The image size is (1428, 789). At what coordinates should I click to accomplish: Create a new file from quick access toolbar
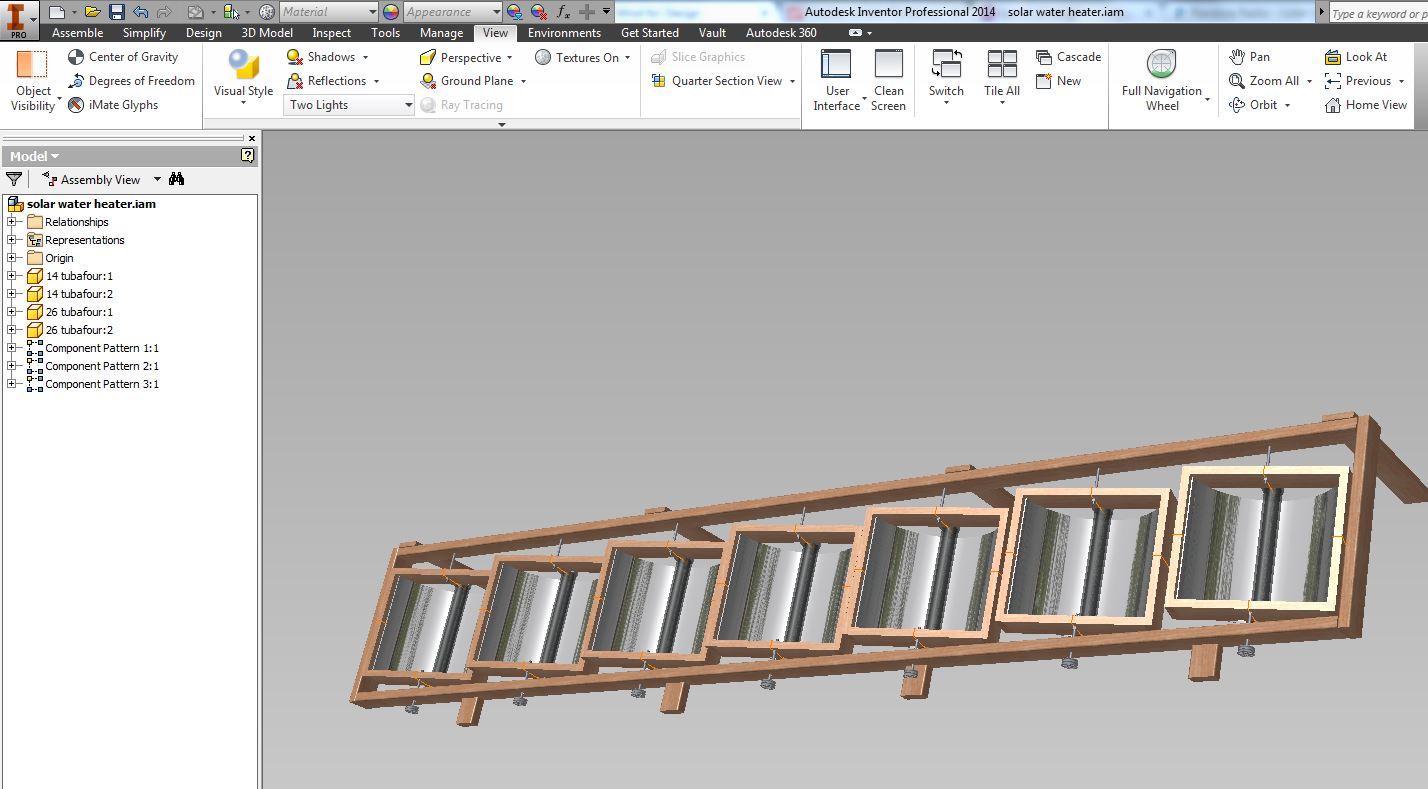click(57, 12)
